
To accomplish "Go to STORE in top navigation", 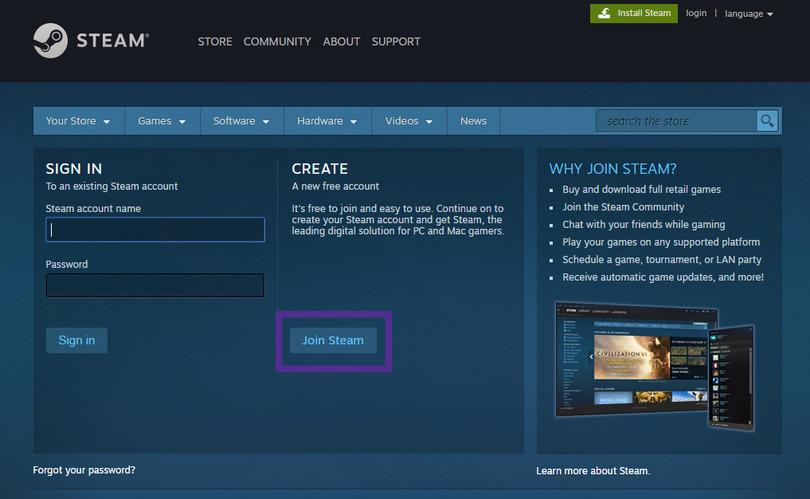I will 215,41.
